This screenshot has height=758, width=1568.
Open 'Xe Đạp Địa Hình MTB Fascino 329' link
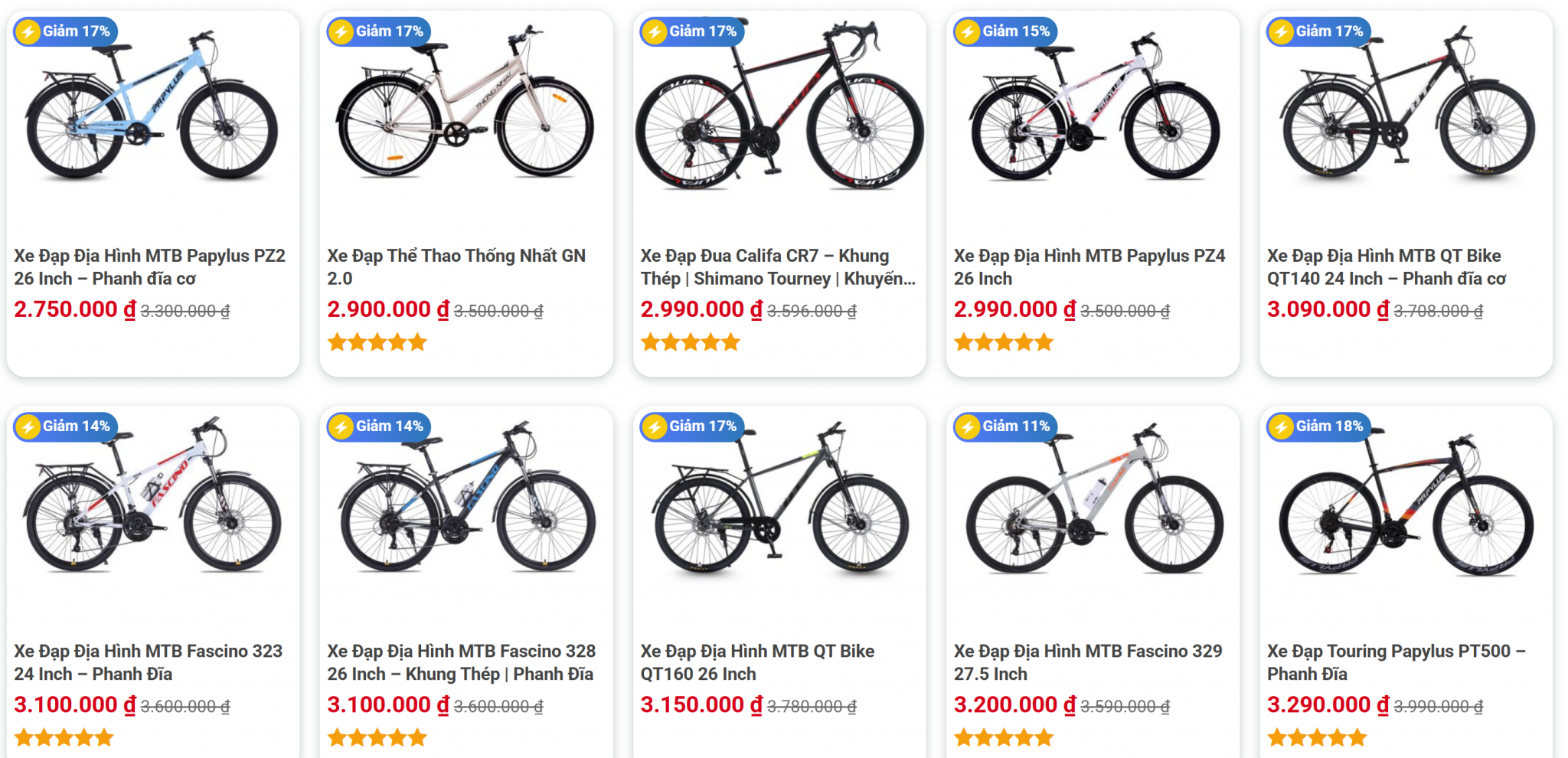pyautogui.click(x=1087, y=662)
